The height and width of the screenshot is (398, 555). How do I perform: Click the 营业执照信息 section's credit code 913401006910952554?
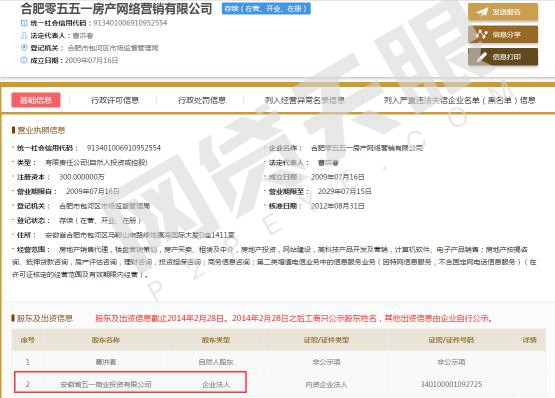[124, 148]
